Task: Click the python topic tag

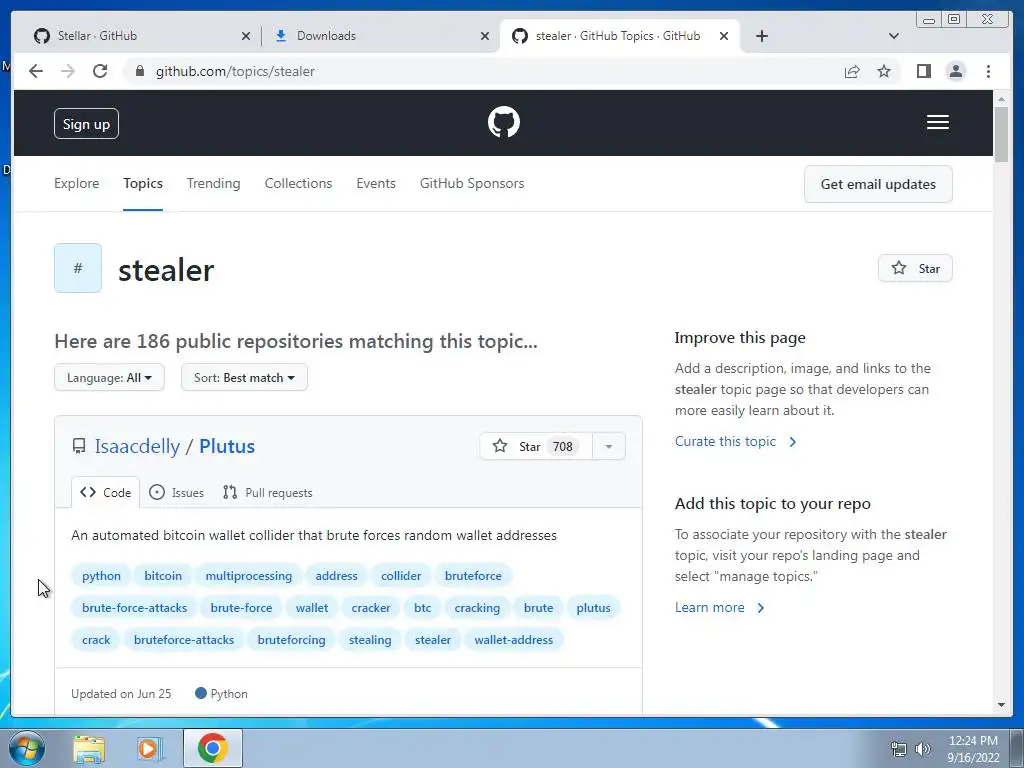Action: coord(101,575)
